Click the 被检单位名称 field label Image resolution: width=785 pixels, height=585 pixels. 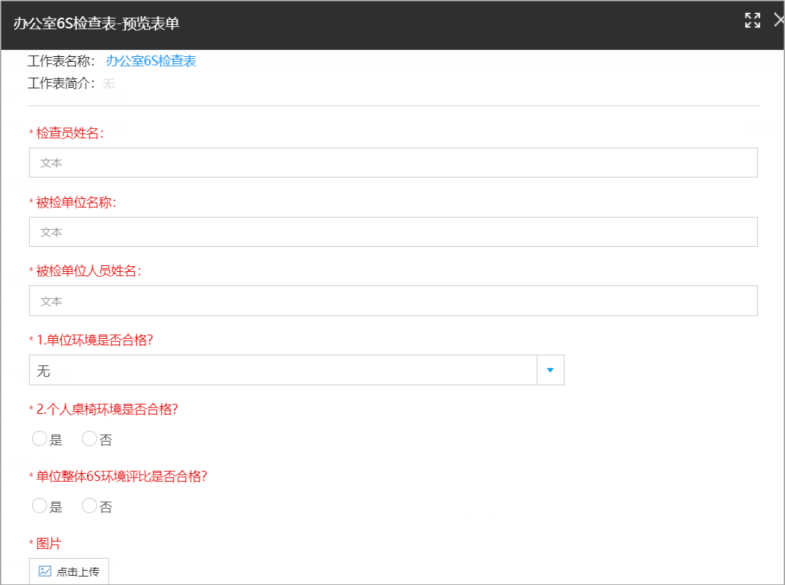pyautogui.click(x=76, y=202)
